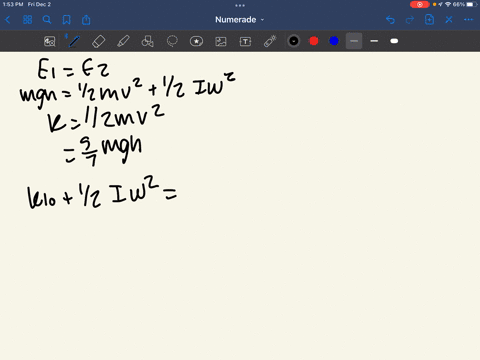Screen dimensions: 480x360
Task: Select the Highlighter tool
Action: tap(123, 41)
